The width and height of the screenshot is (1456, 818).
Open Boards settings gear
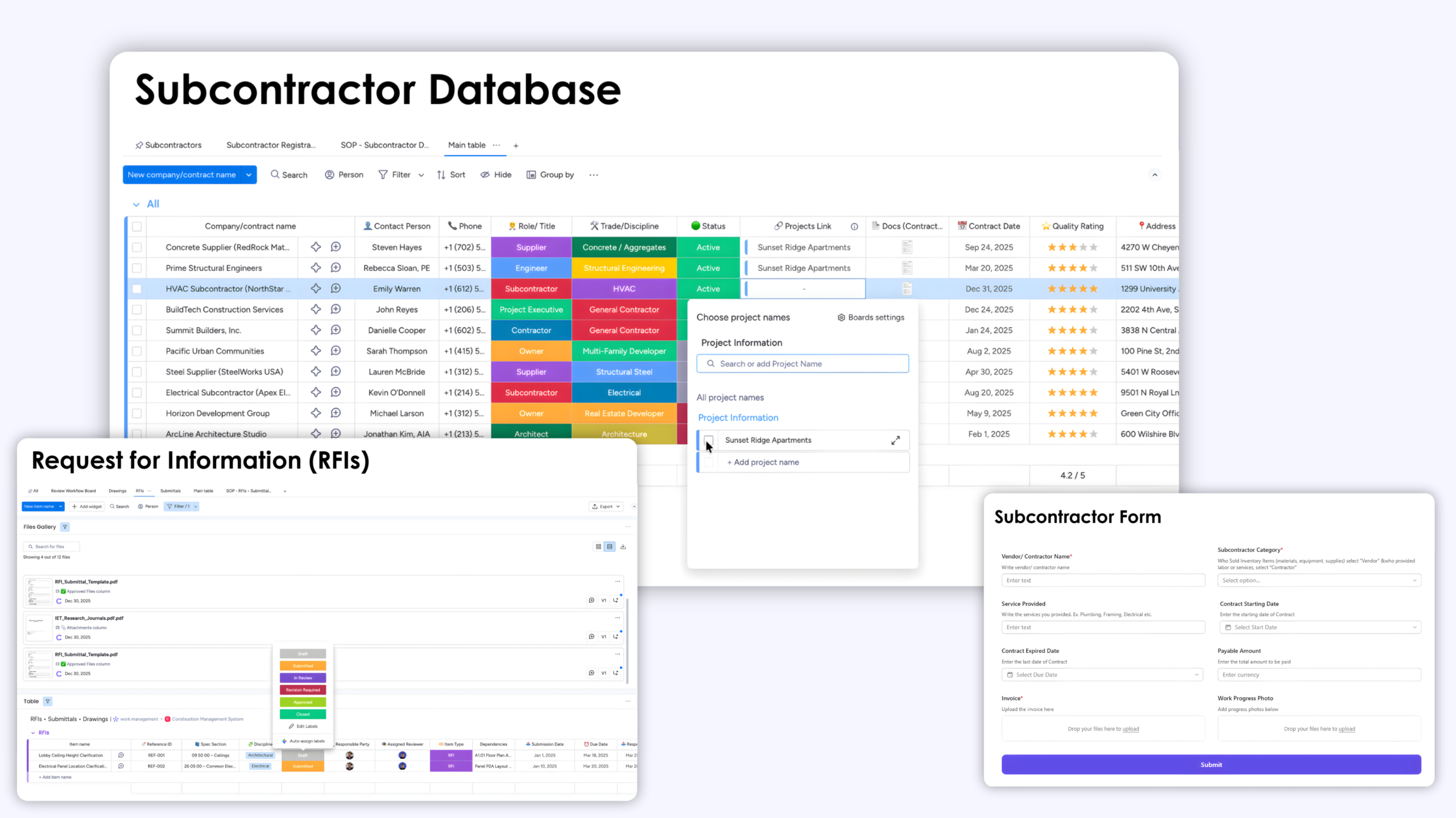tap(841, 317)
